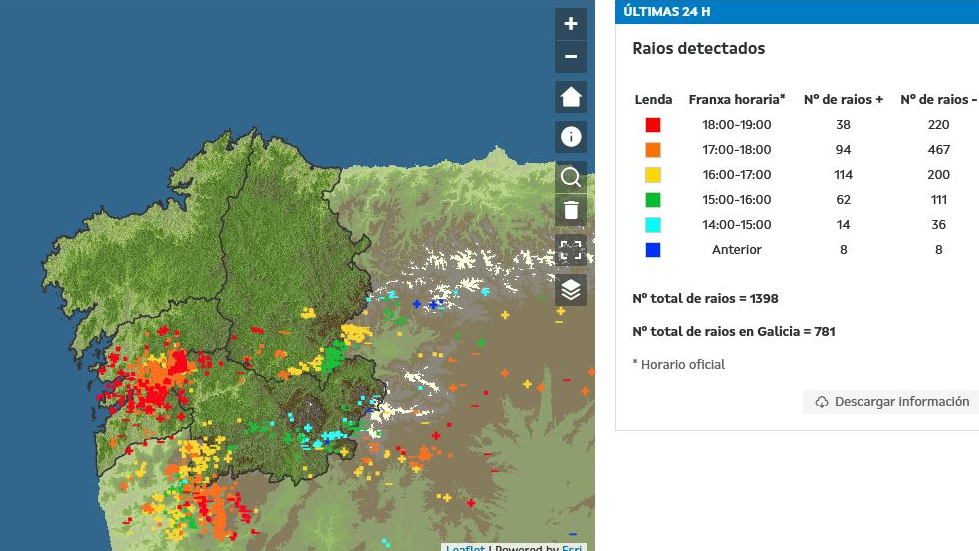Zoom out the map with minus button
Screen dimensions: 979x551
(x=571, y=57)
